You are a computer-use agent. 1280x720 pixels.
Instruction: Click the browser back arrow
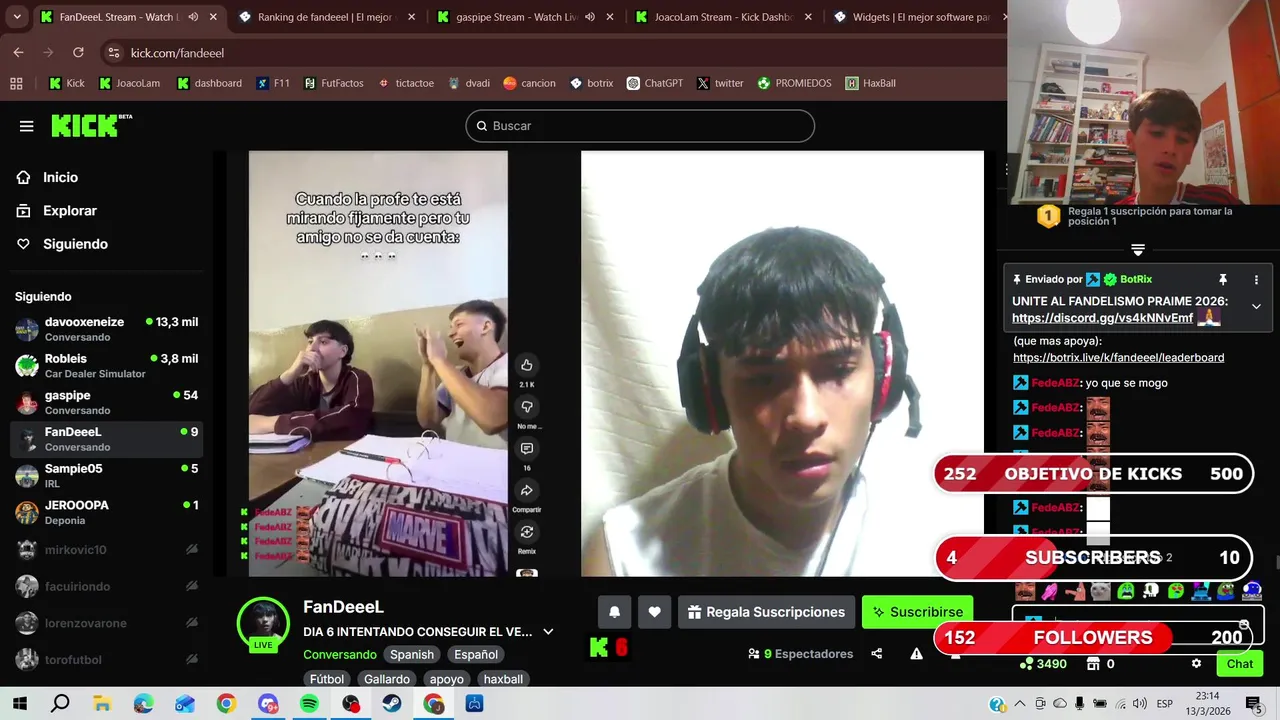tap(18, 52)
